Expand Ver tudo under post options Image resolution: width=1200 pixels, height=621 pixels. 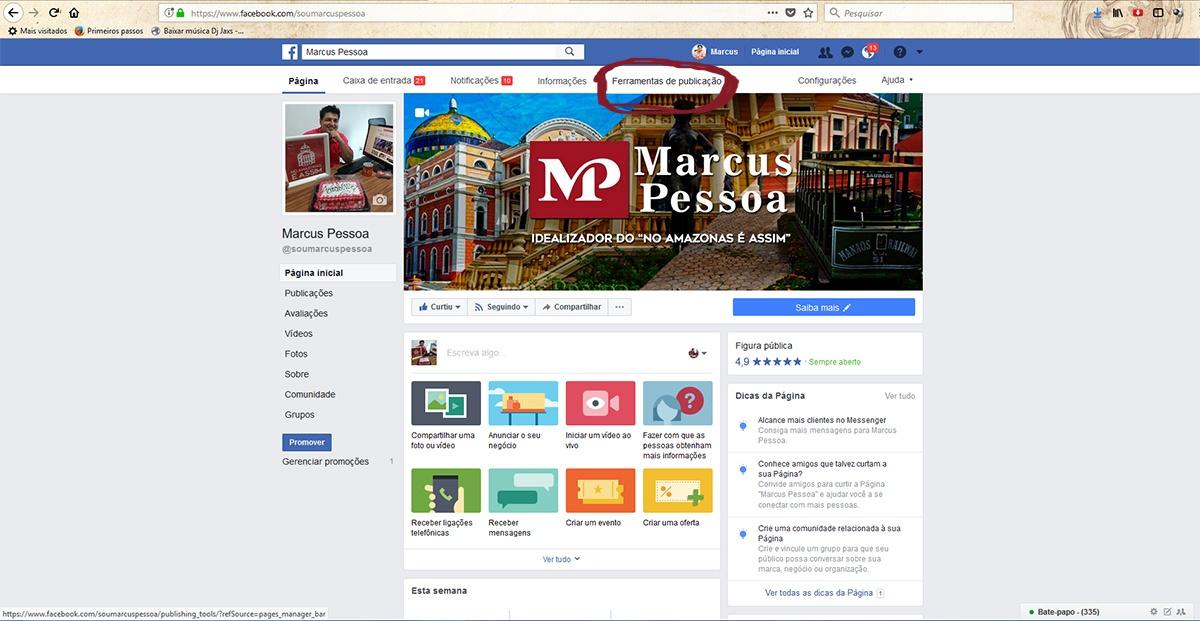tap(561, 560)
